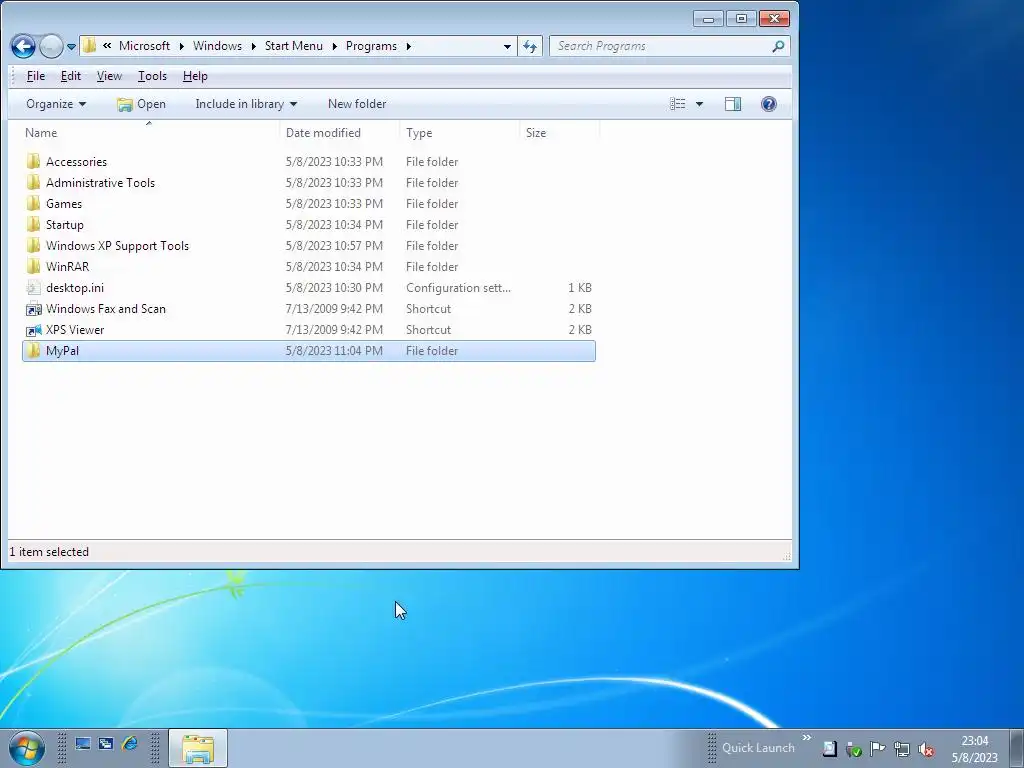The image size is (1024, 768).
Task: Select Start Menu in the breadcrumb path
Action: click(293, 46)
